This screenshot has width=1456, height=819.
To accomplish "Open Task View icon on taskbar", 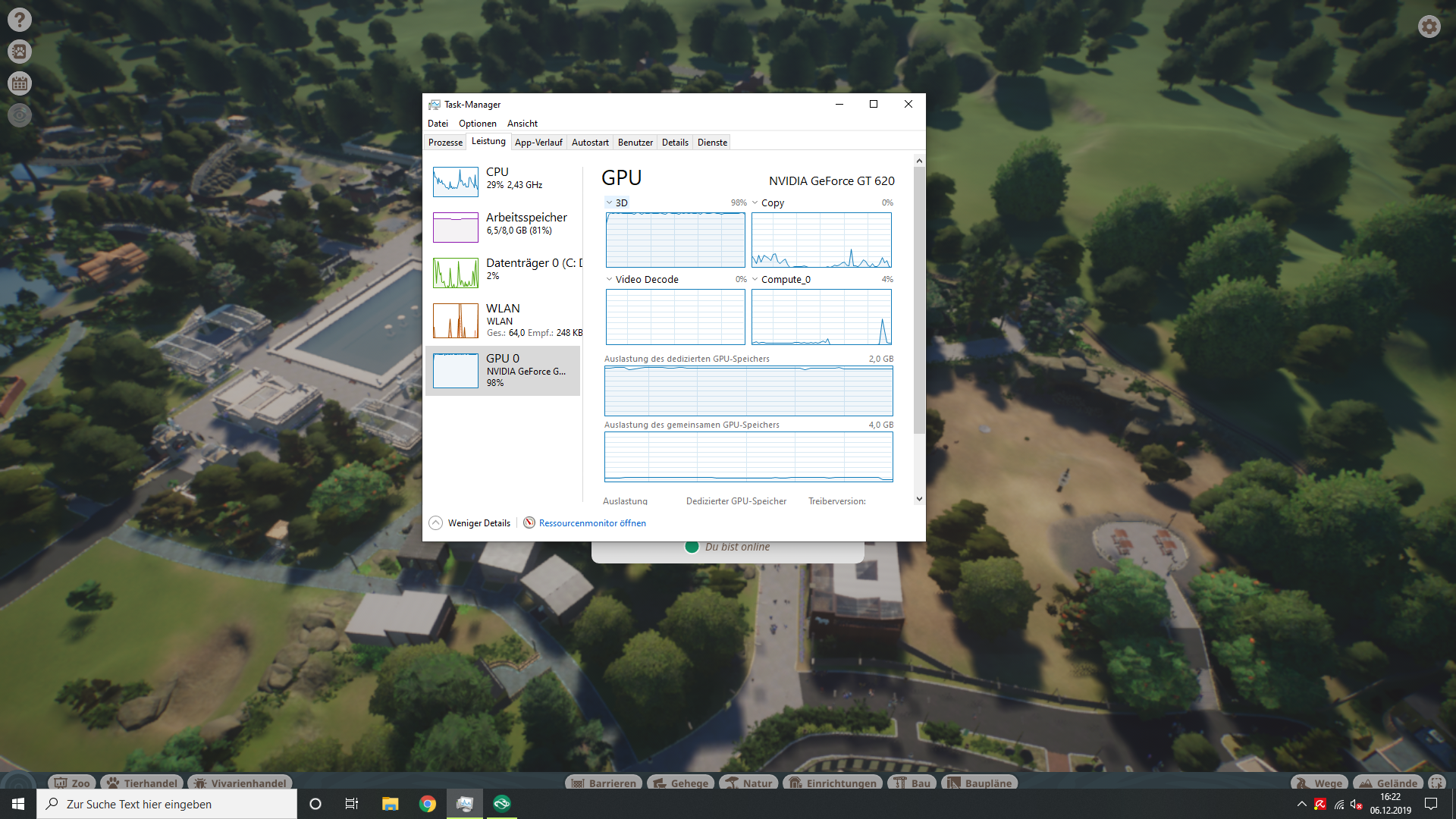I will pos(352,804).
